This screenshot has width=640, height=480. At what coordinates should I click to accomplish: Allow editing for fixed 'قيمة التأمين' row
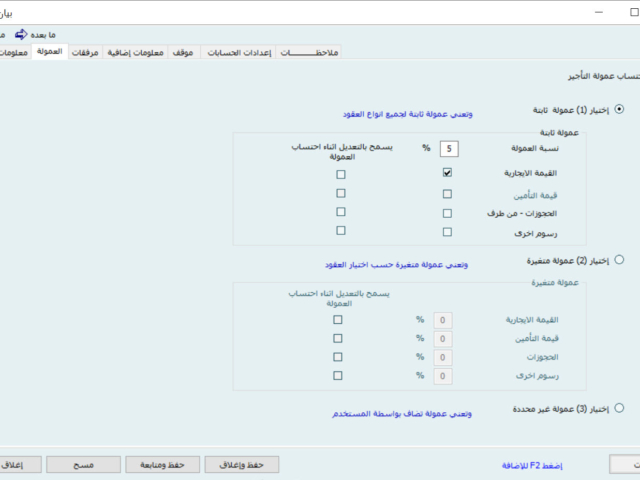pos(341,193)
